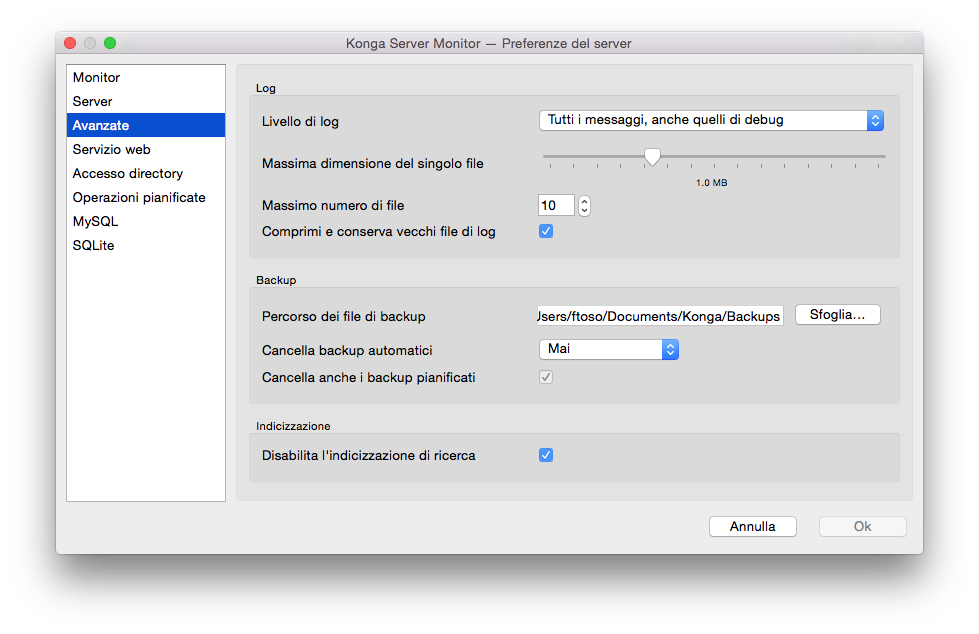The image size is (979, 634).
Task: Click the green zoom window button
Action: (110, 43)
